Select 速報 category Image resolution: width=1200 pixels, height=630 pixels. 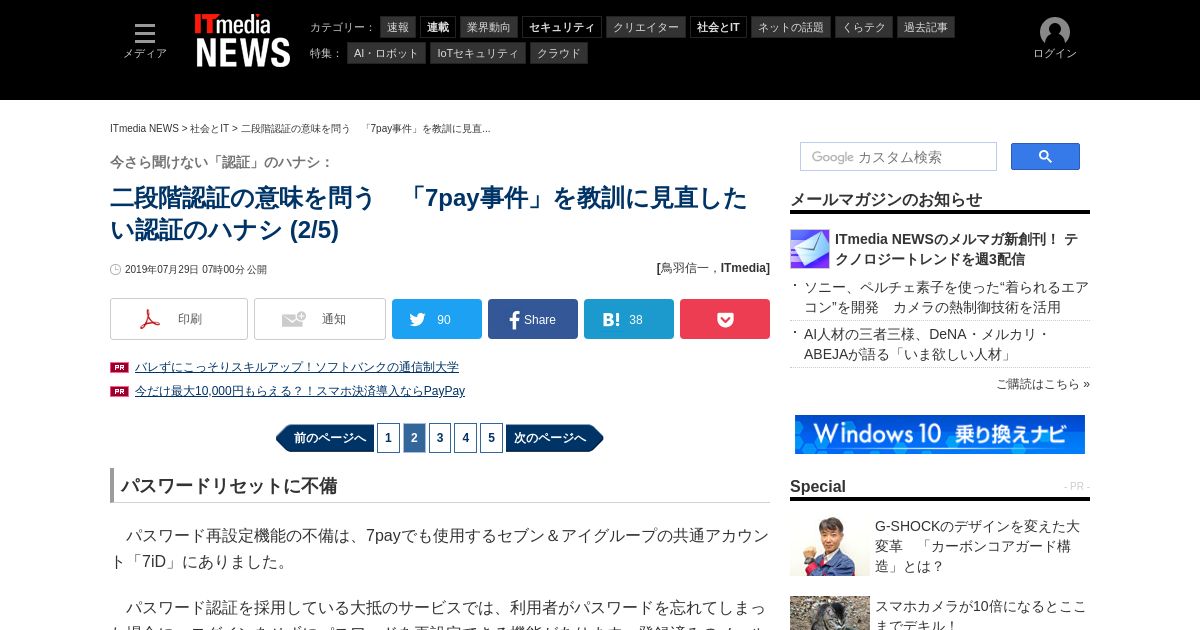(398, 27)
